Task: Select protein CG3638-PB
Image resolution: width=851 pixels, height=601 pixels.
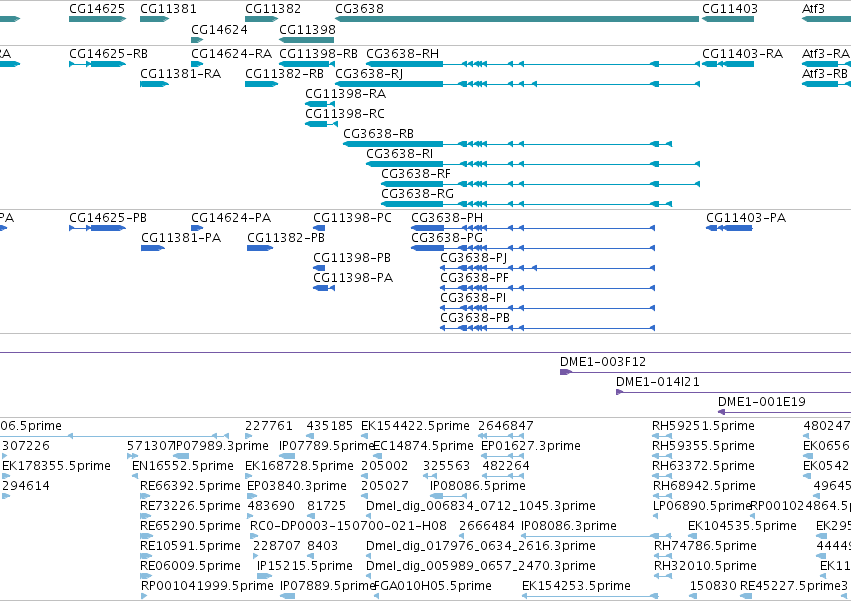Action: 475,318
